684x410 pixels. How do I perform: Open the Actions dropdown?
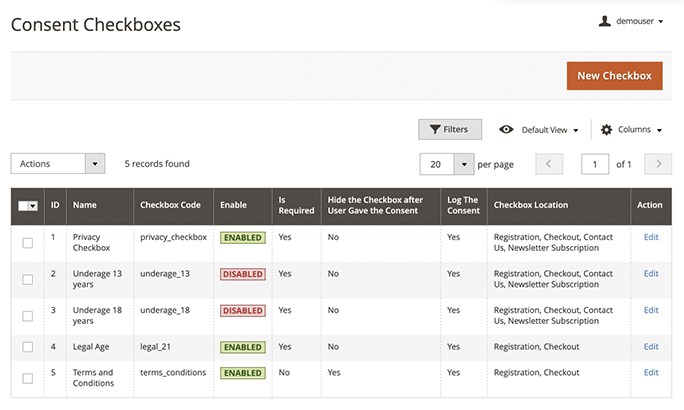point(58,164)
